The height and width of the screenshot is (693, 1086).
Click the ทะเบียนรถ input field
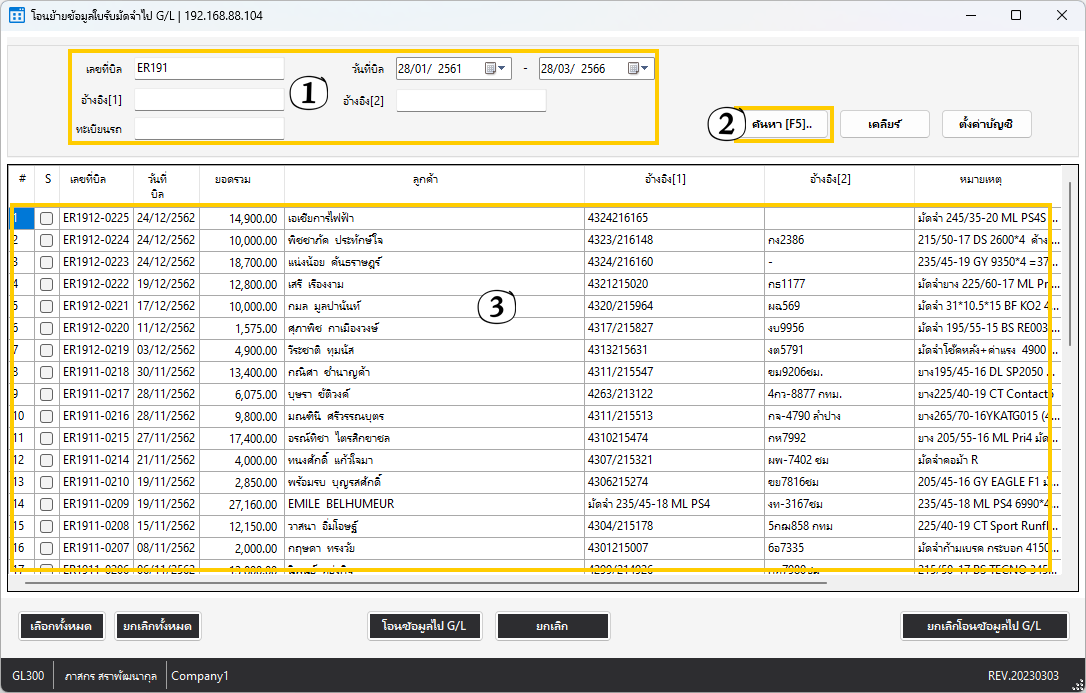pyautogui.click(x=209, y=129)
